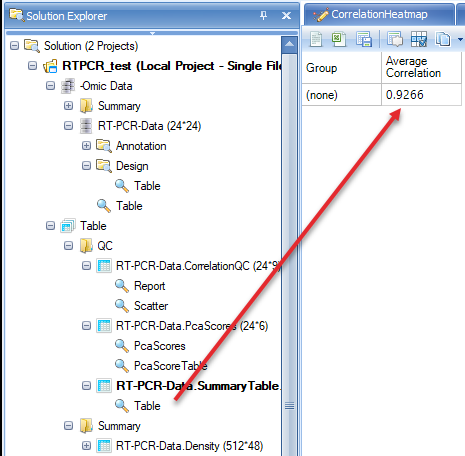Select RT-PCR-Data.Density (512*48) table

click(189, 446)
